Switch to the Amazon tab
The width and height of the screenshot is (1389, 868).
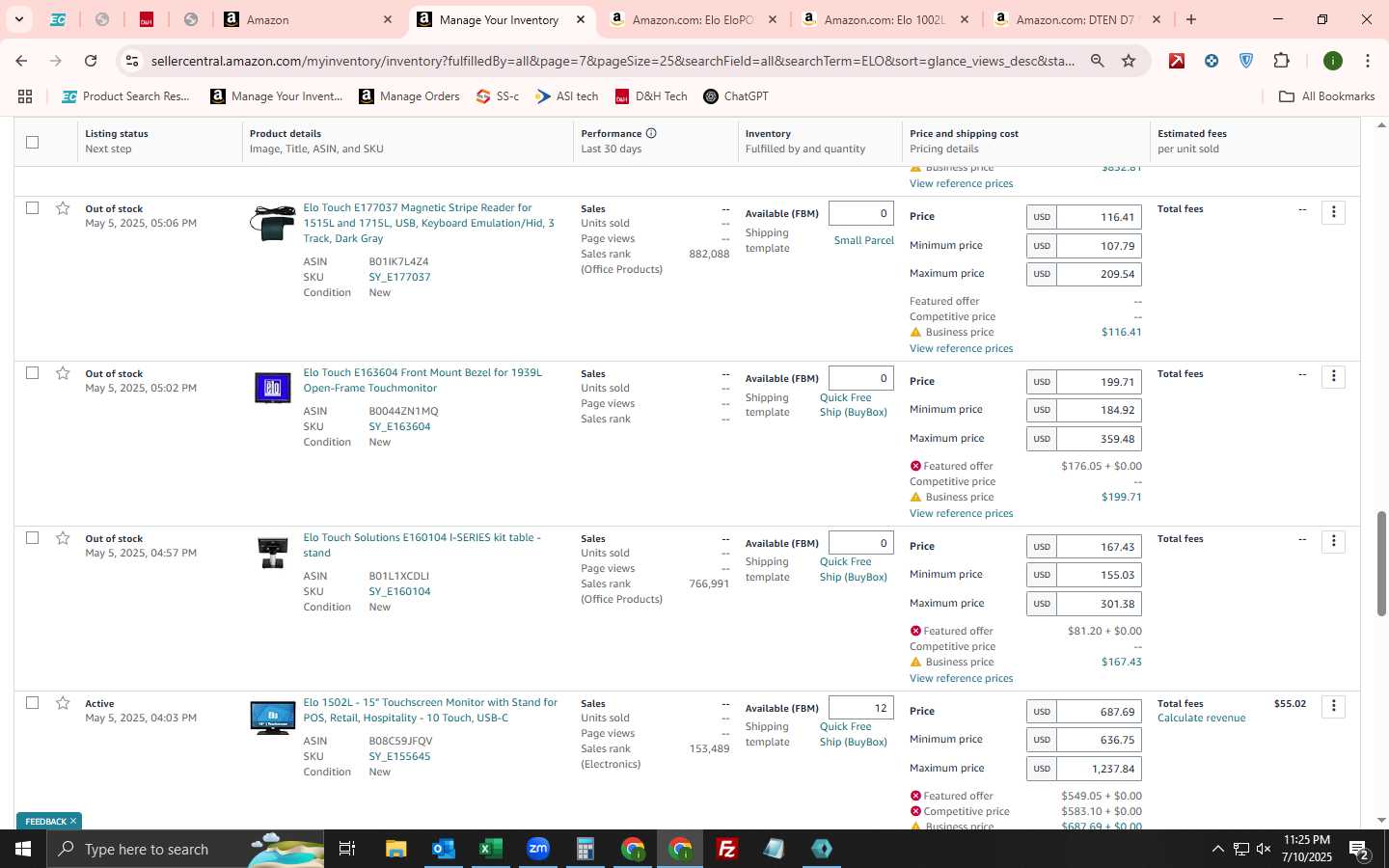click(x=308, y=19)
